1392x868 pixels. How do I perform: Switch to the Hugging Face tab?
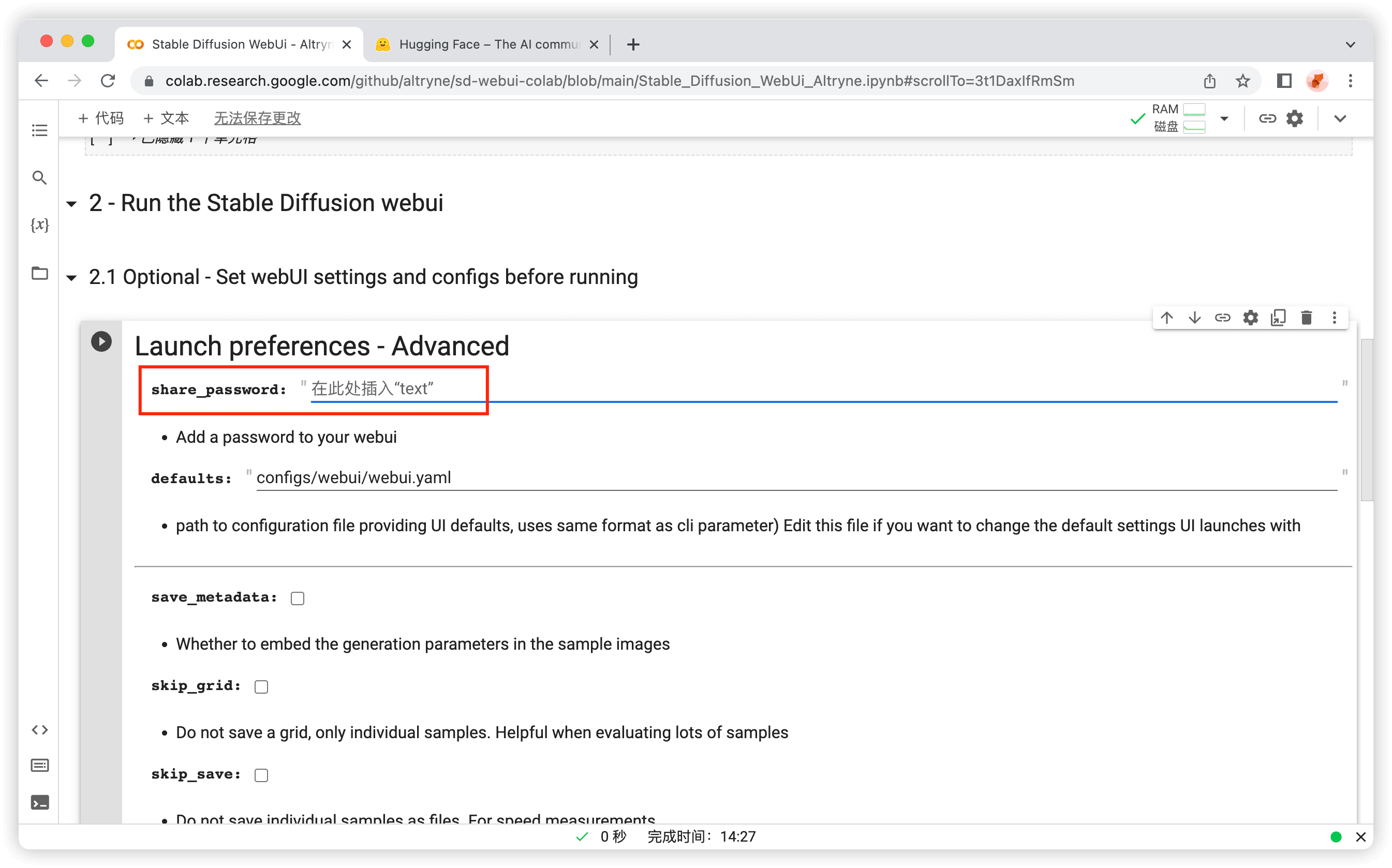click(486, 44)
